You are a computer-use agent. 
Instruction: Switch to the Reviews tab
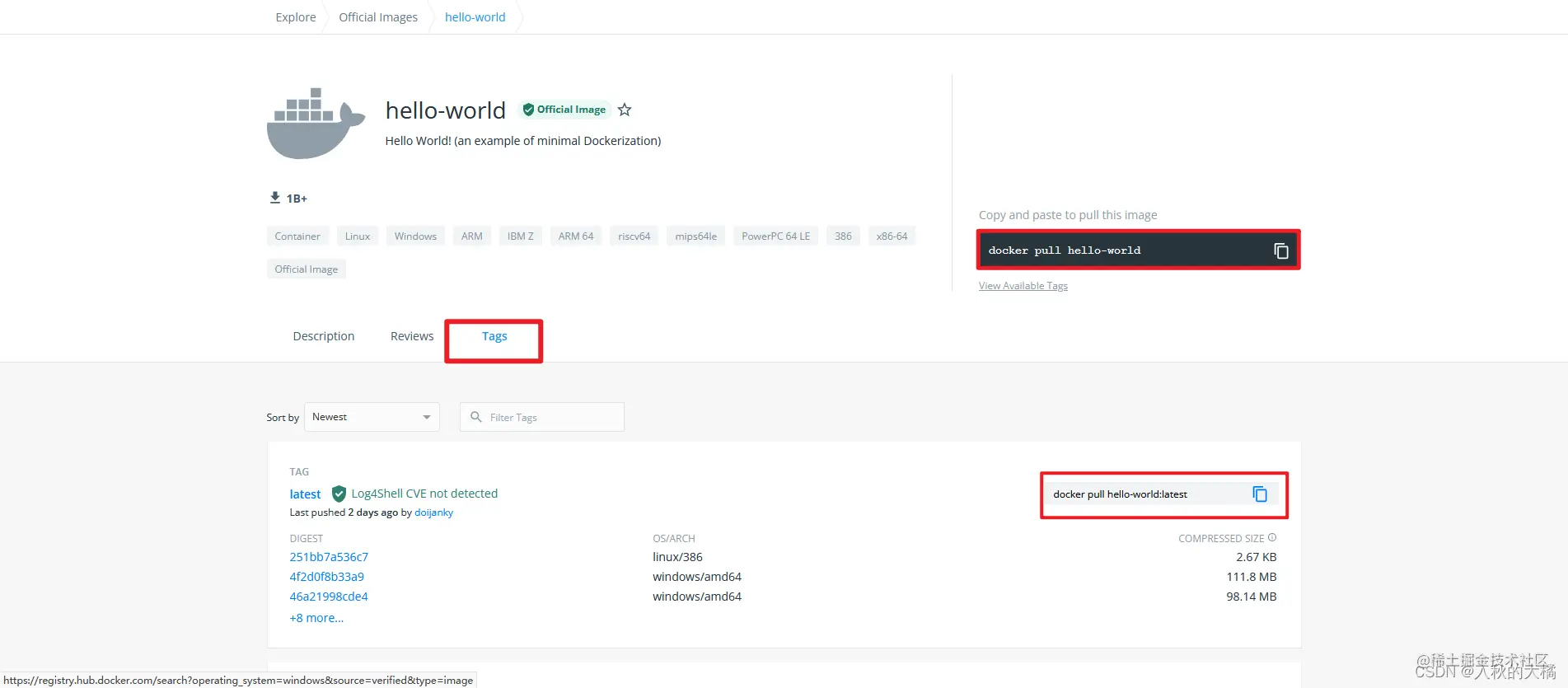tap(412, 336)
